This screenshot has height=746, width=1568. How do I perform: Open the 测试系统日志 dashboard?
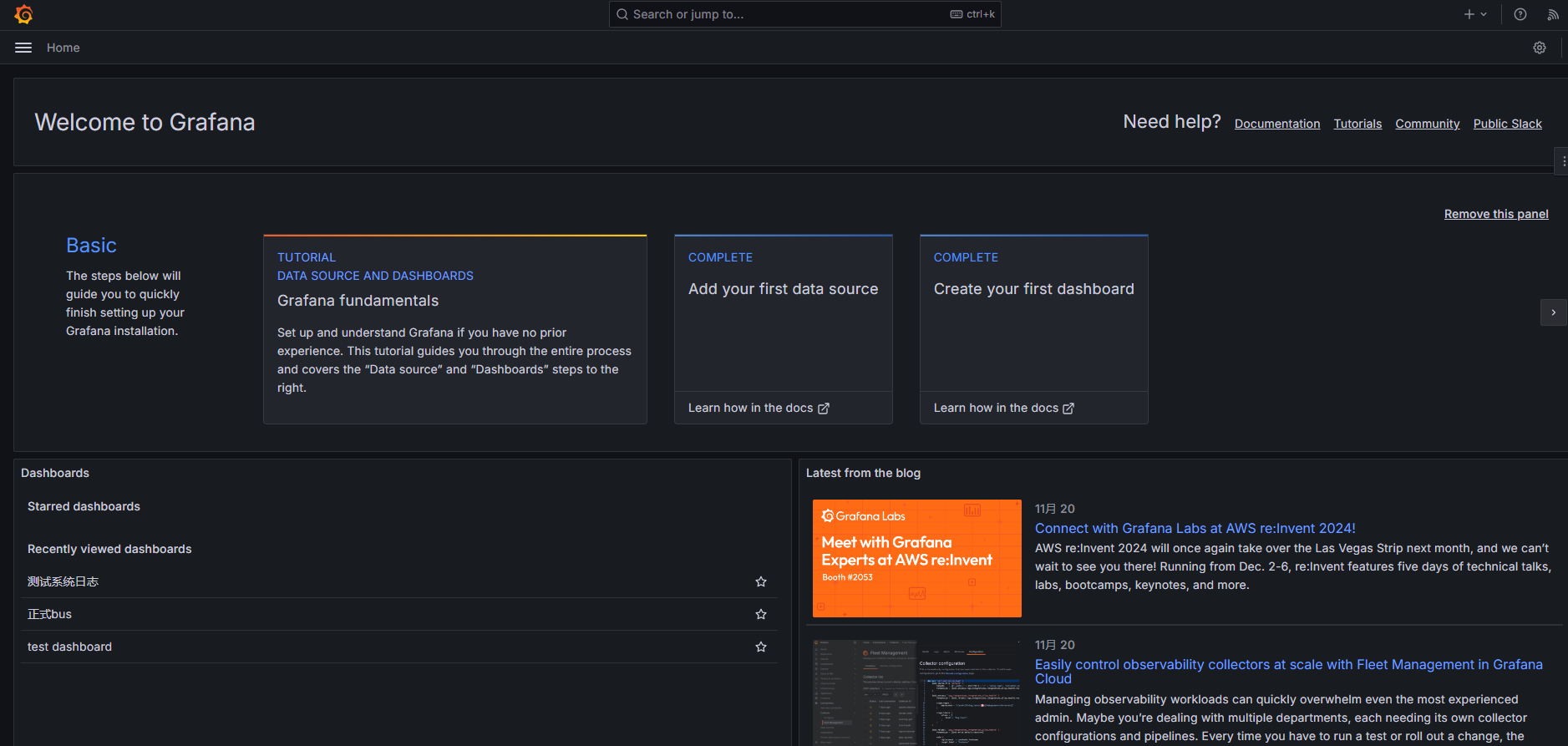[63, 581]
